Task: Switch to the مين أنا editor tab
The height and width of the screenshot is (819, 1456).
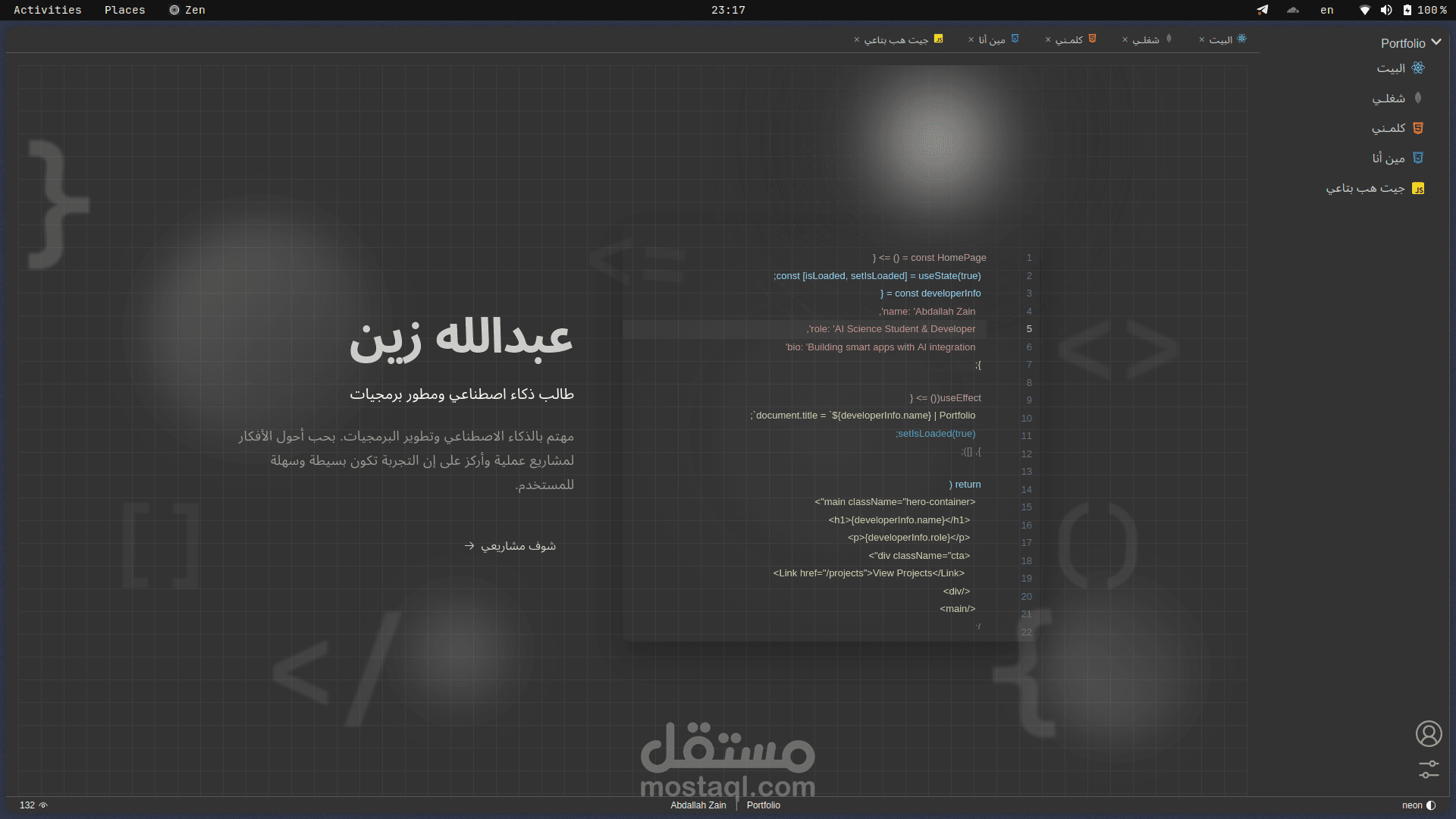Action: (992, 39)
